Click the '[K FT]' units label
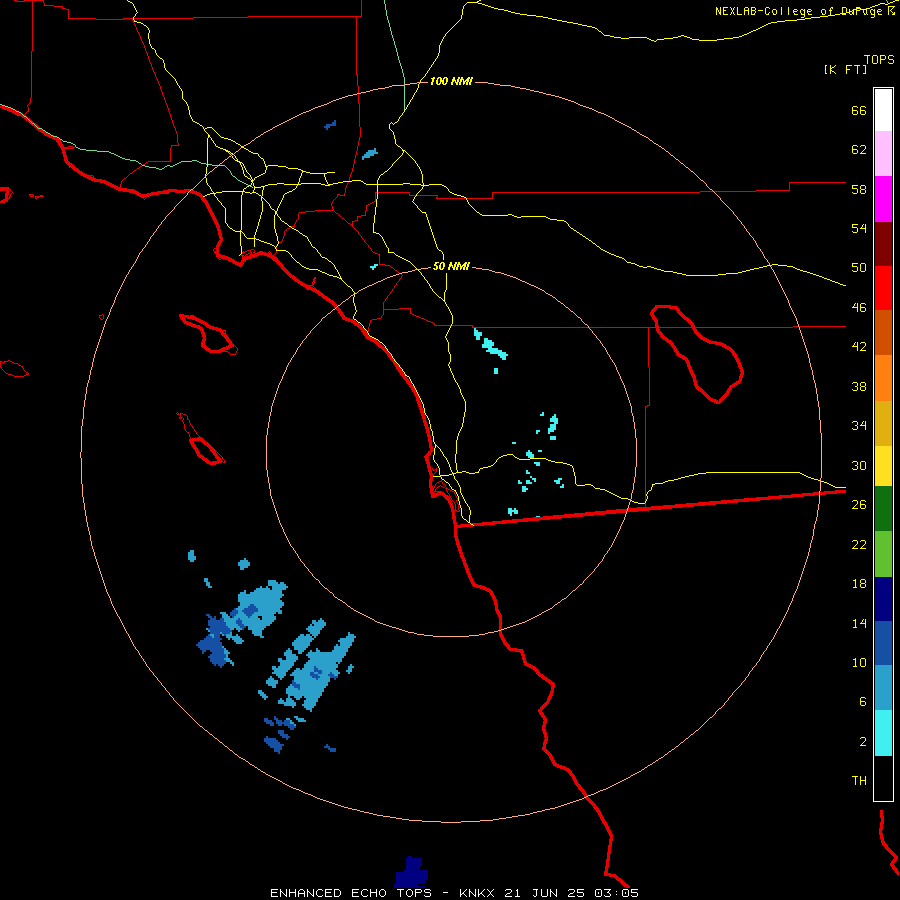Viewport: 900px width, 900px height. pyautogui.click(x=845, y=69)
